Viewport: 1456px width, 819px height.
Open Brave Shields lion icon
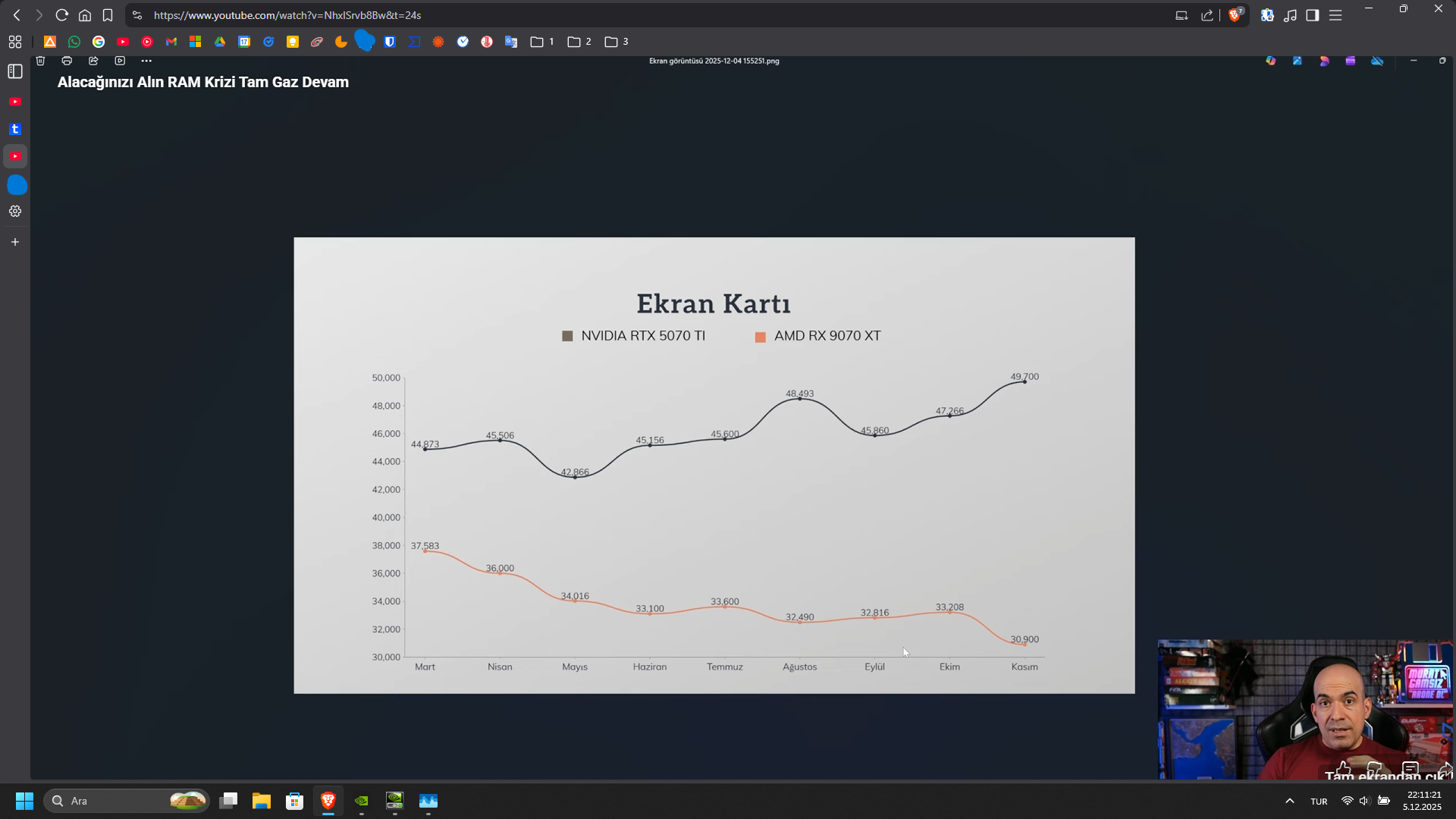(1235, 15)
